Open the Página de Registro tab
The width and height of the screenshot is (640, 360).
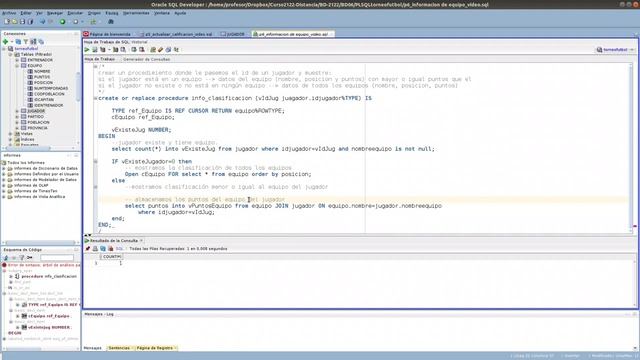tap(155, 348)
